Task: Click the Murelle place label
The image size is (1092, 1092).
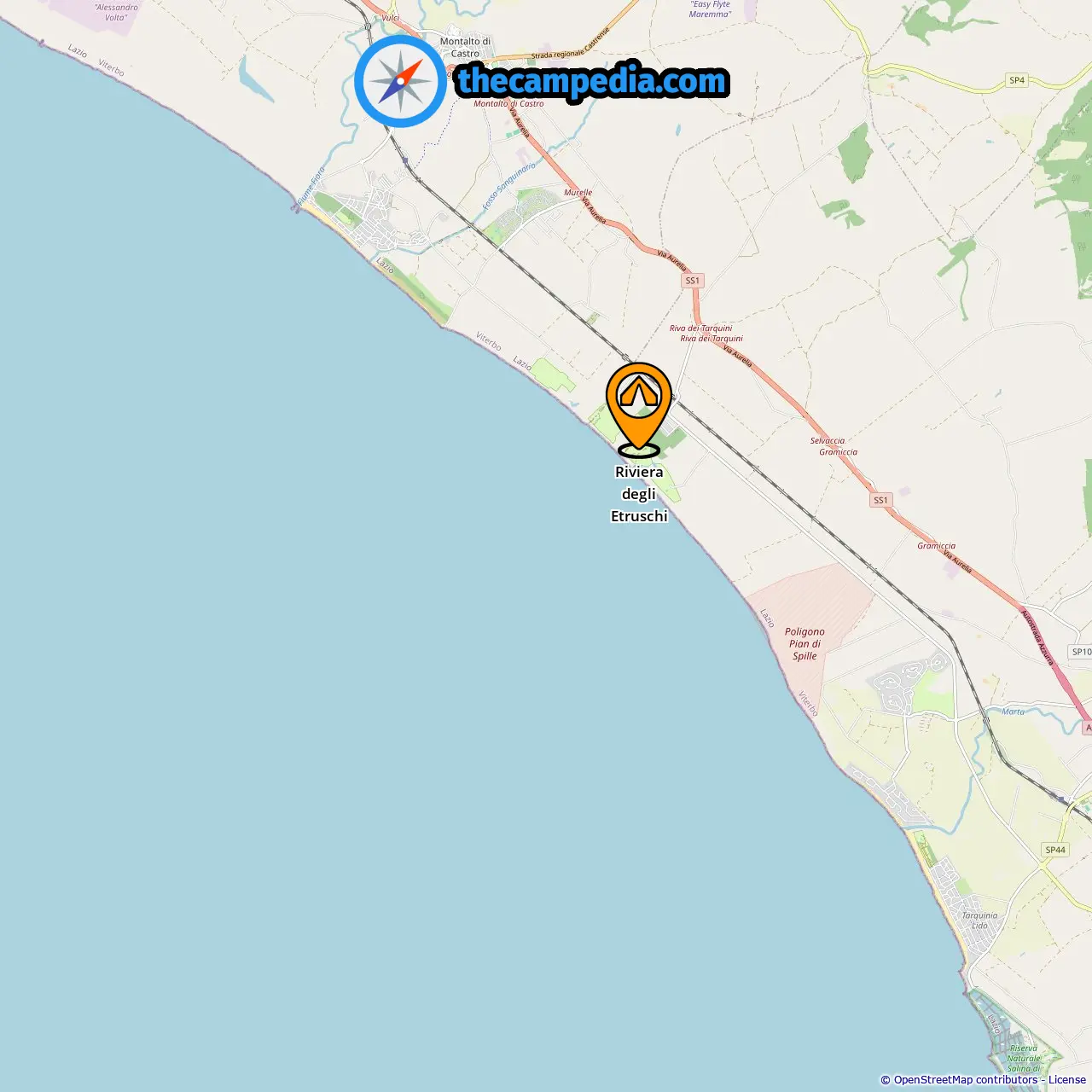Action: 578,193
